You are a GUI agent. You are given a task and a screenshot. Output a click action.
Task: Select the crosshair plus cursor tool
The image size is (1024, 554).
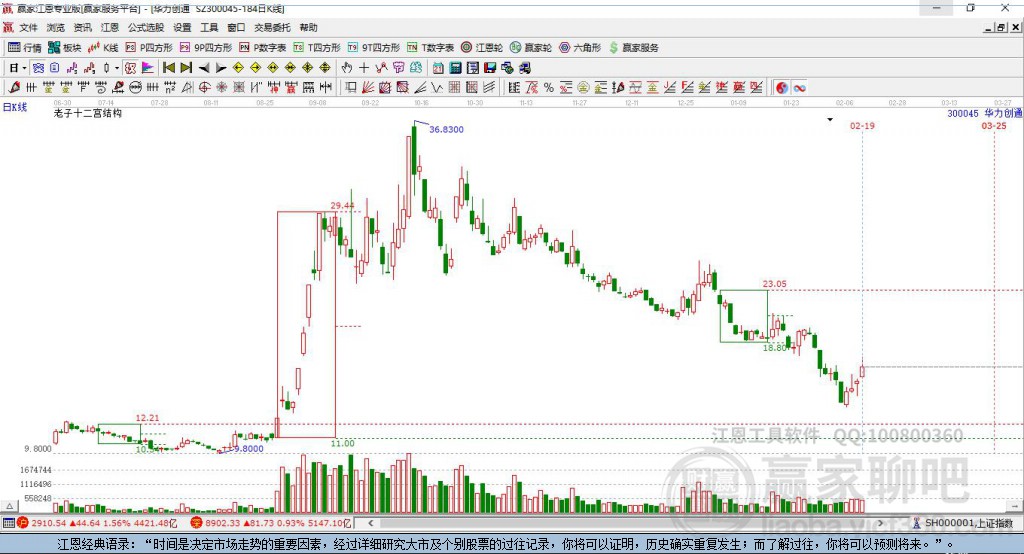point(364,67)
